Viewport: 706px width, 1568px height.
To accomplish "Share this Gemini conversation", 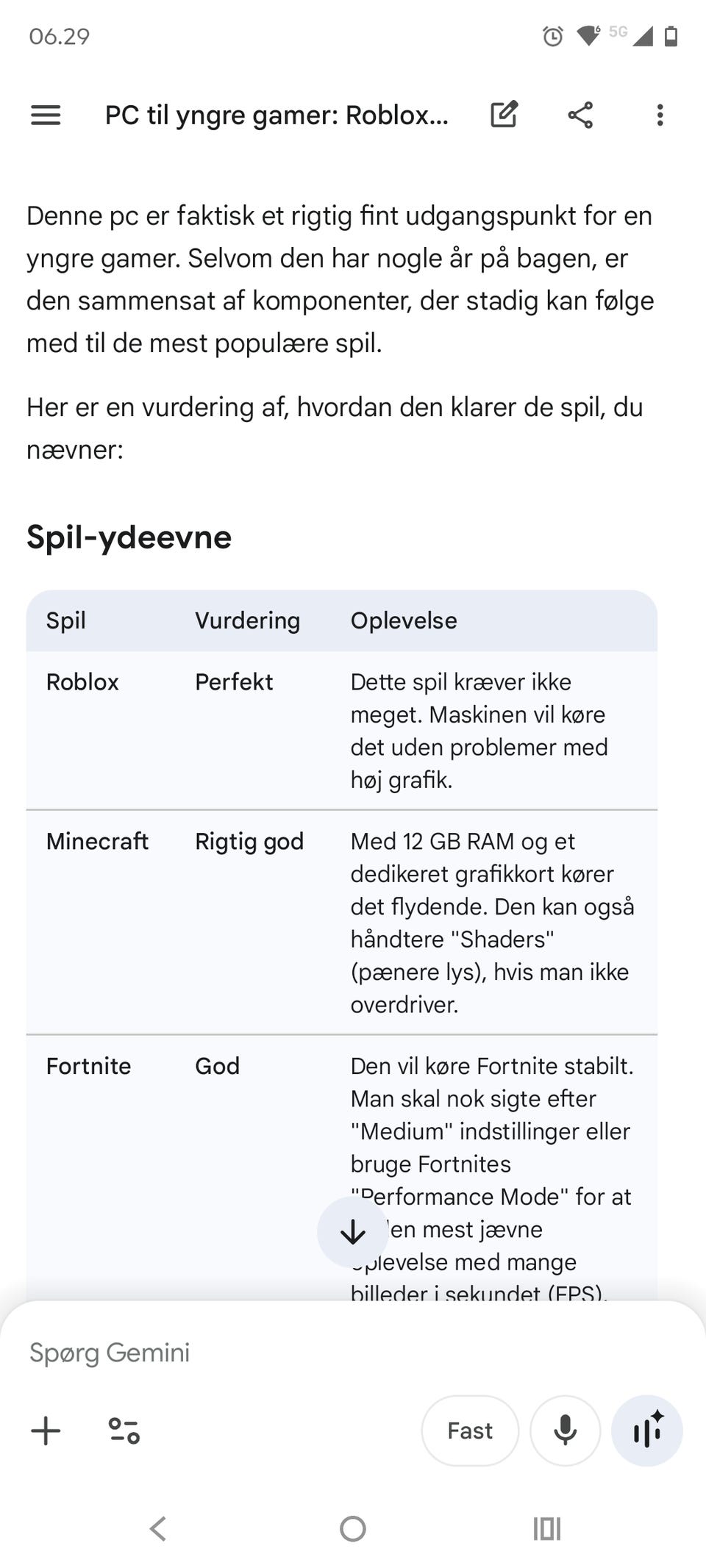I will [580, 115].
